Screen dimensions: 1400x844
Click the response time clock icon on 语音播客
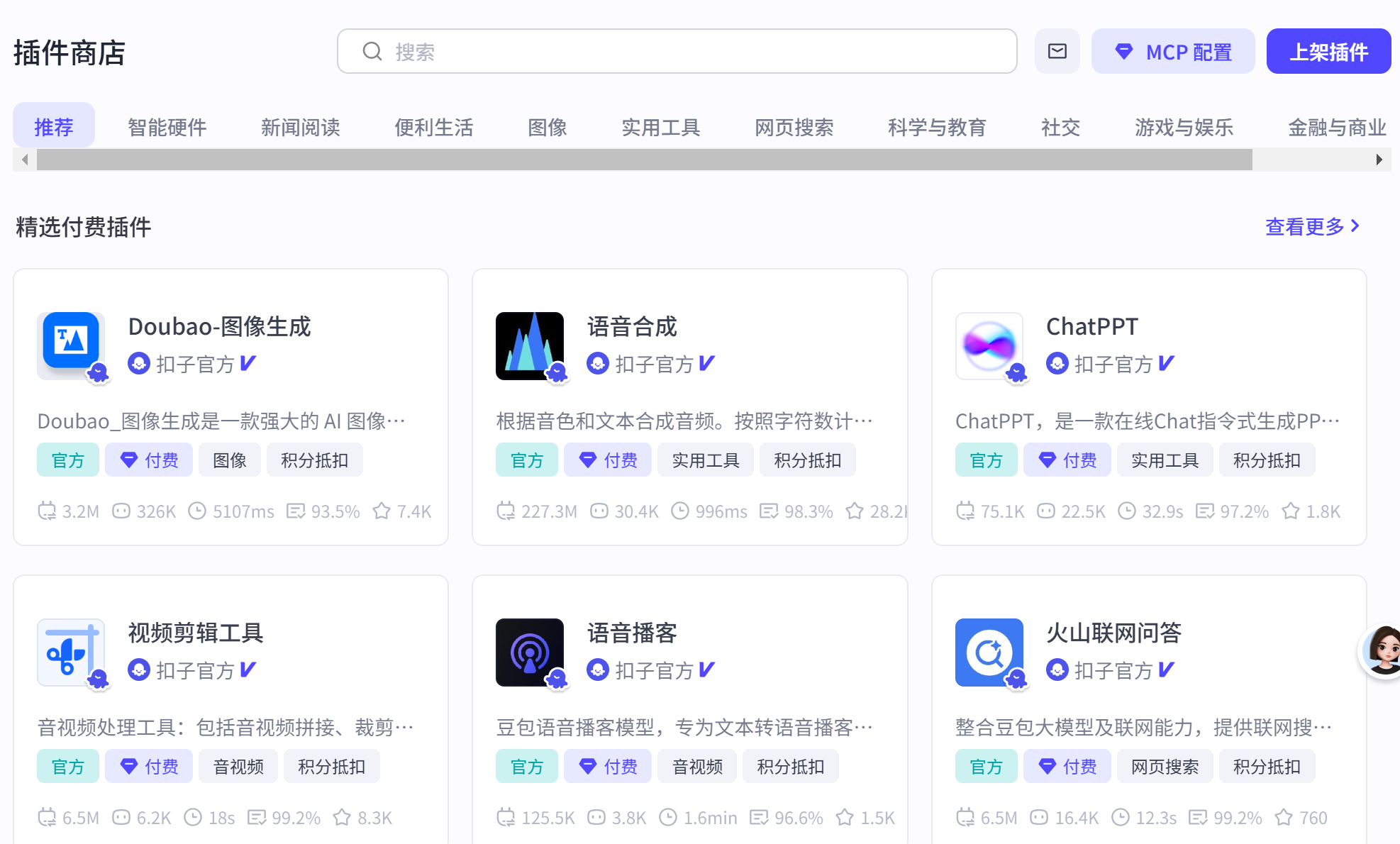coord(668,817)
